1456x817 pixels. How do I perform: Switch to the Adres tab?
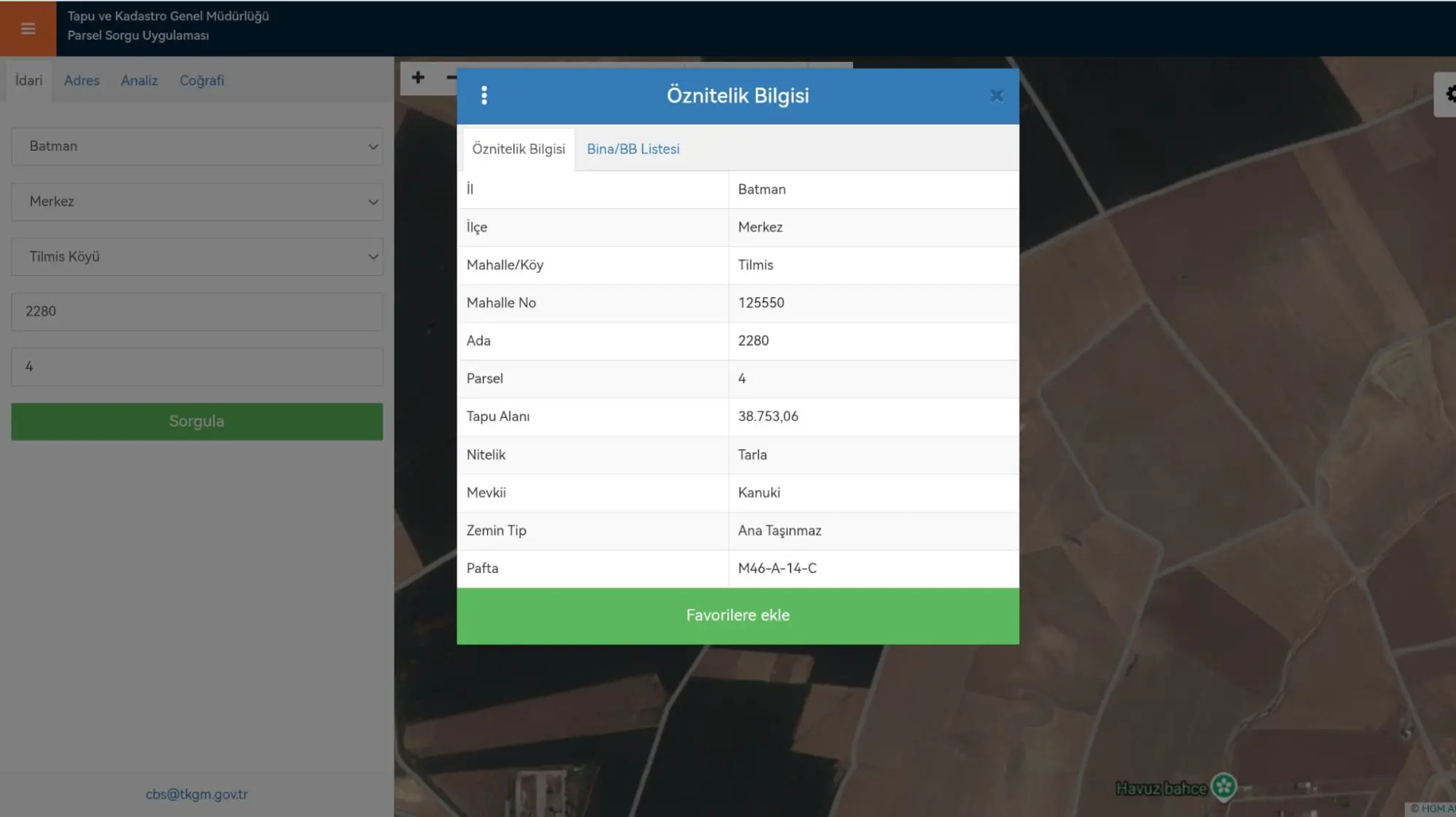pyautogui.click(x=82, y=81)
